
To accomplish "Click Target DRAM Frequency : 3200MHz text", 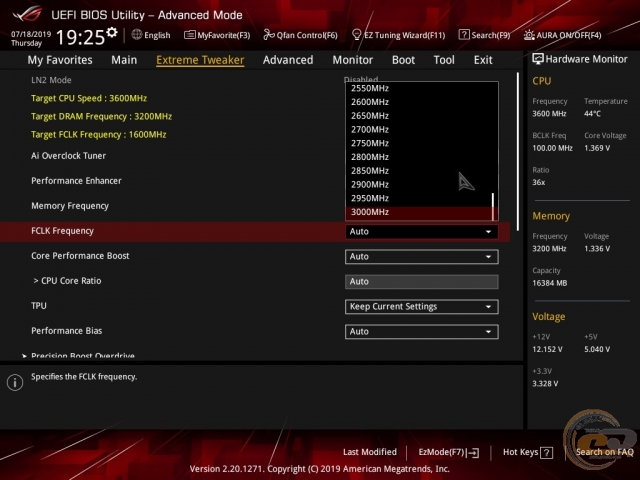I will [x=101, y=117].
